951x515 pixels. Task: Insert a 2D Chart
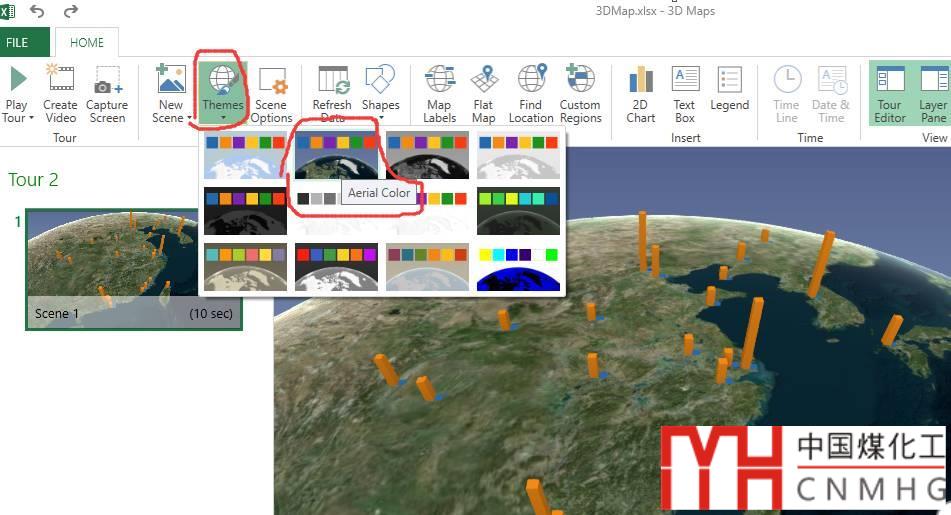point(640,93)
